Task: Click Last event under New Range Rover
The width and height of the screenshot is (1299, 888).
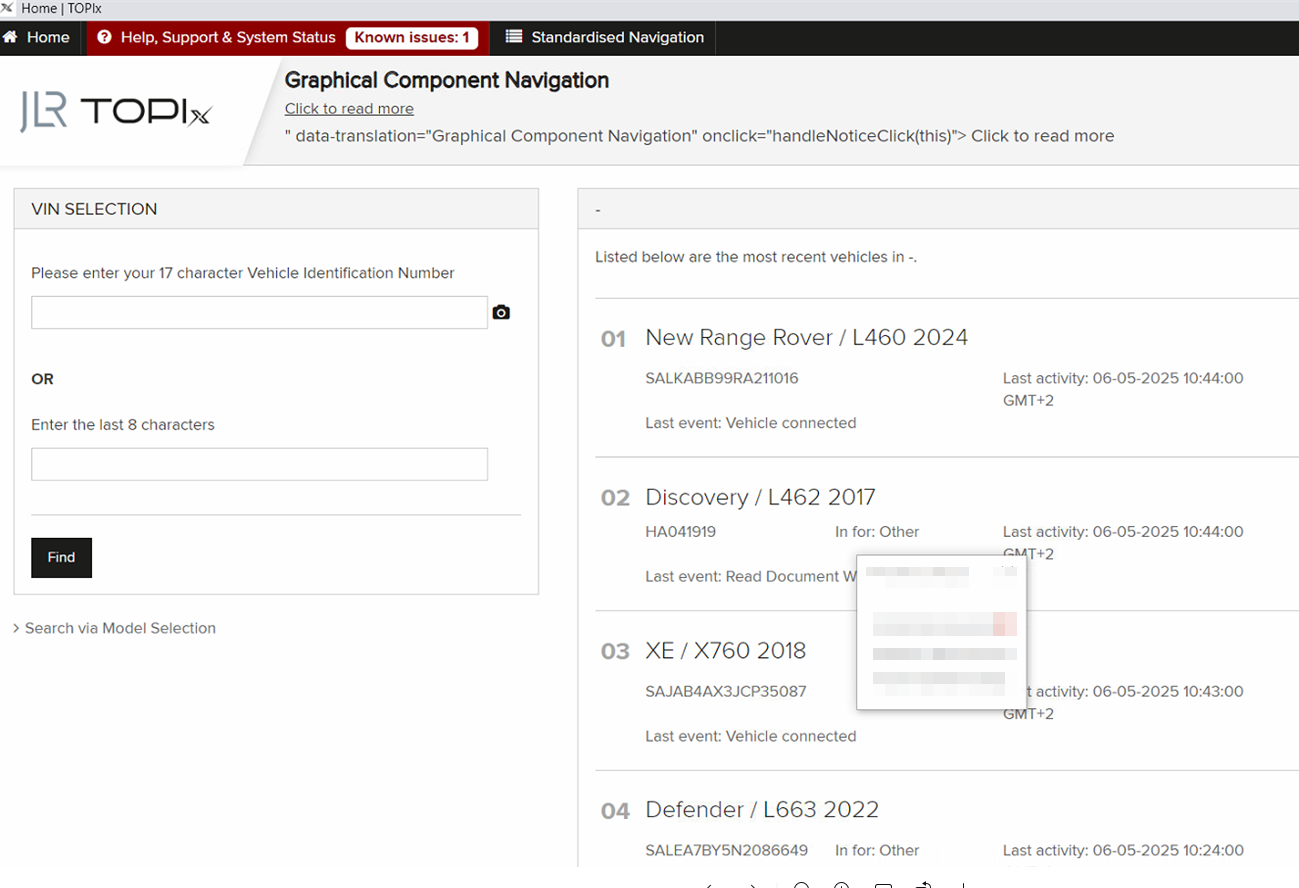Action: tap(751, 423)
